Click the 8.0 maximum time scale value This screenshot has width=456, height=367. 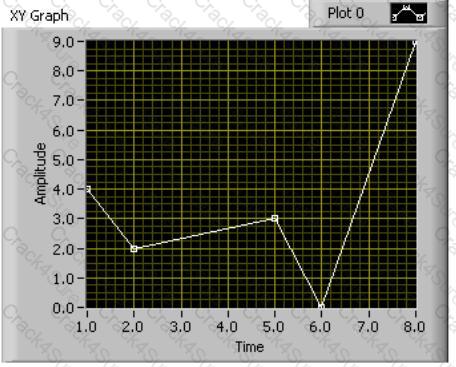point(414,327)
